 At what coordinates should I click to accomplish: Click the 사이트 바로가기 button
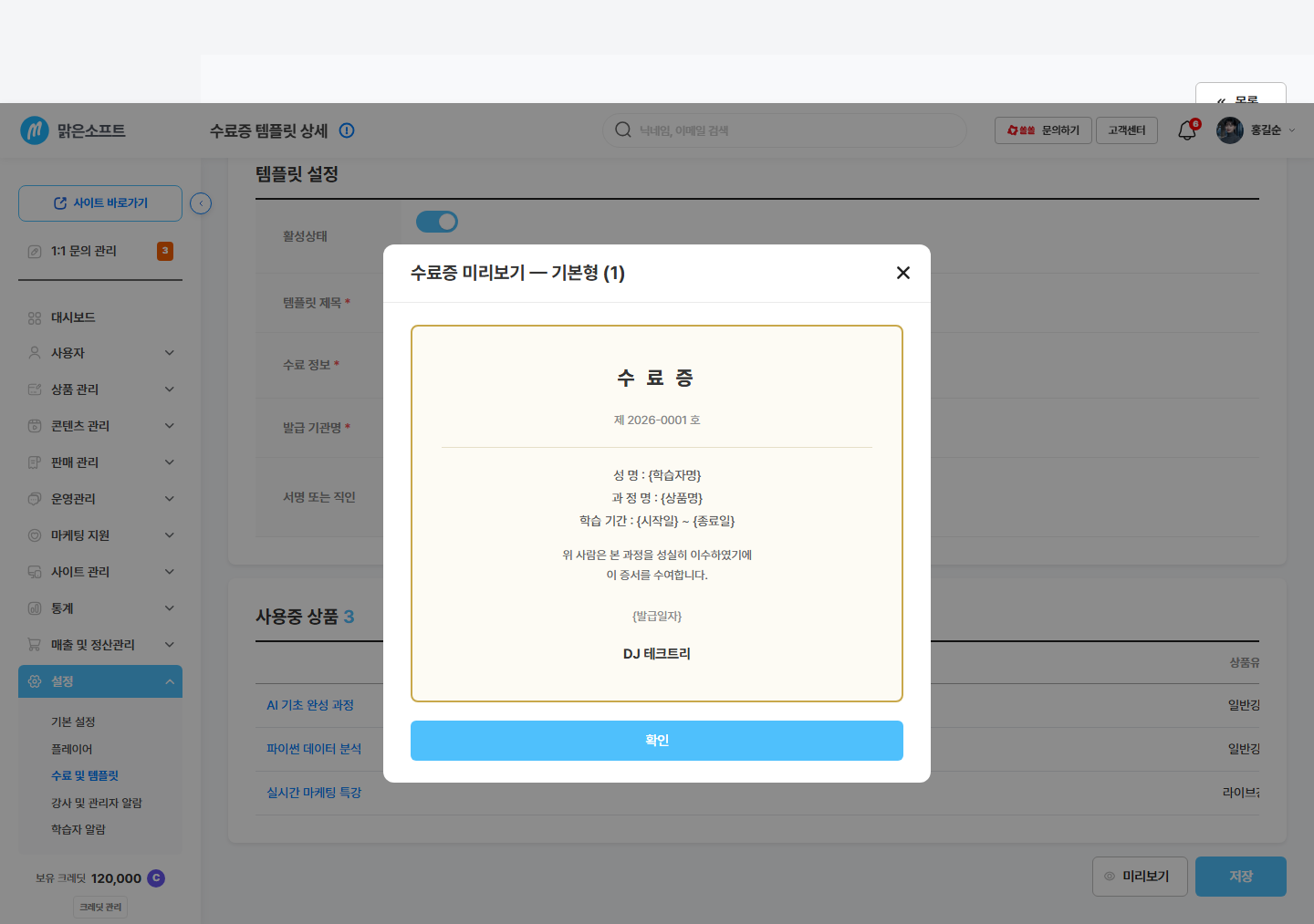coord(100,203)
